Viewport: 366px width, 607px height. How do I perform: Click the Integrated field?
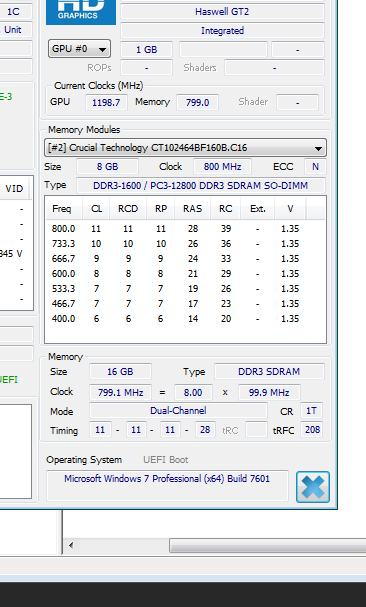[222, 31]
